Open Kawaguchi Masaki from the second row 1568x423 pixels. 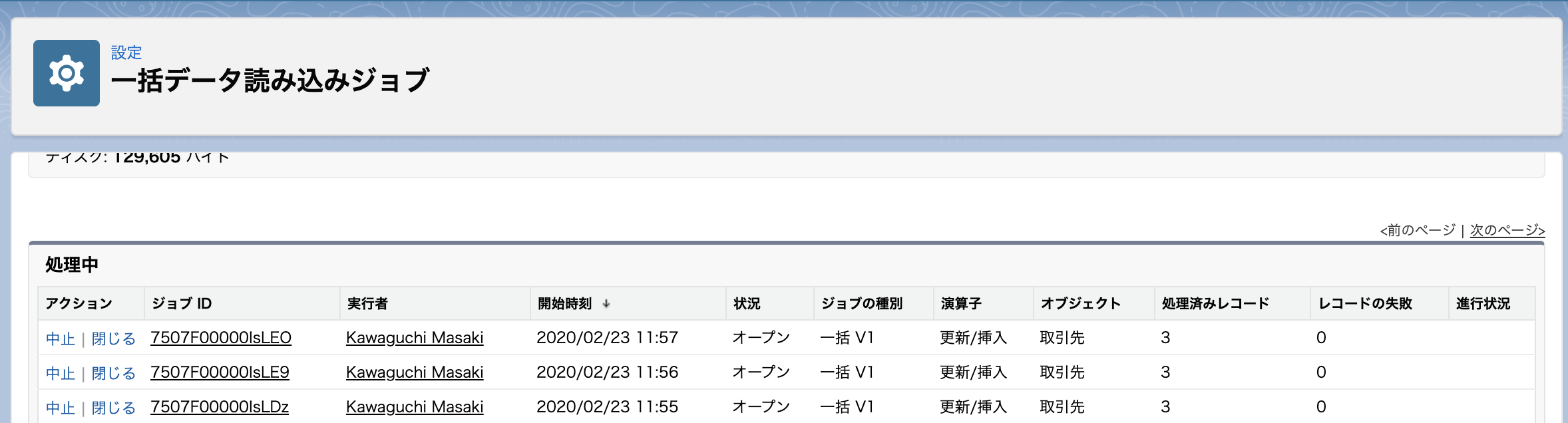(414, 372)
